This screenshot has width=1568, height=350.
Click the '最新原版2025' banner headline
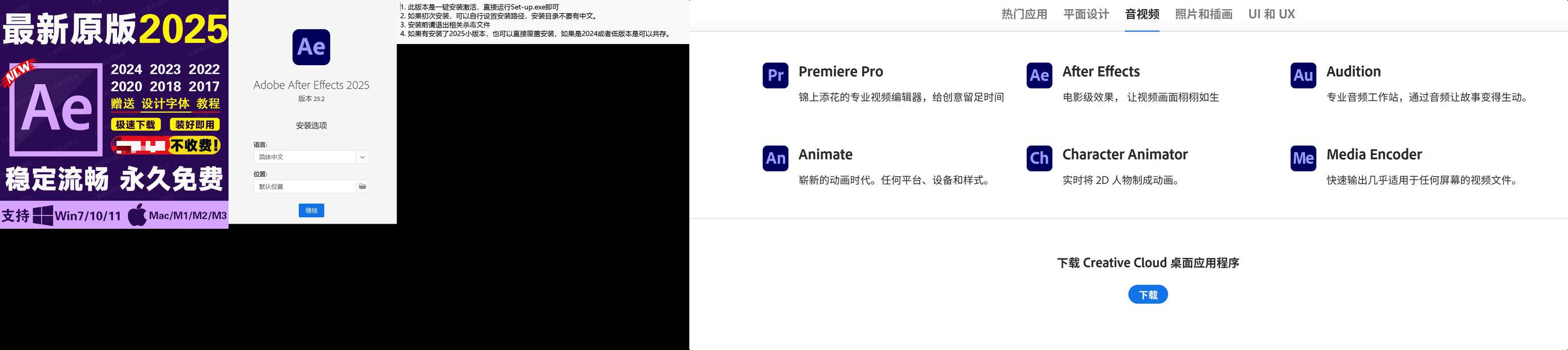tap(115, 29)
